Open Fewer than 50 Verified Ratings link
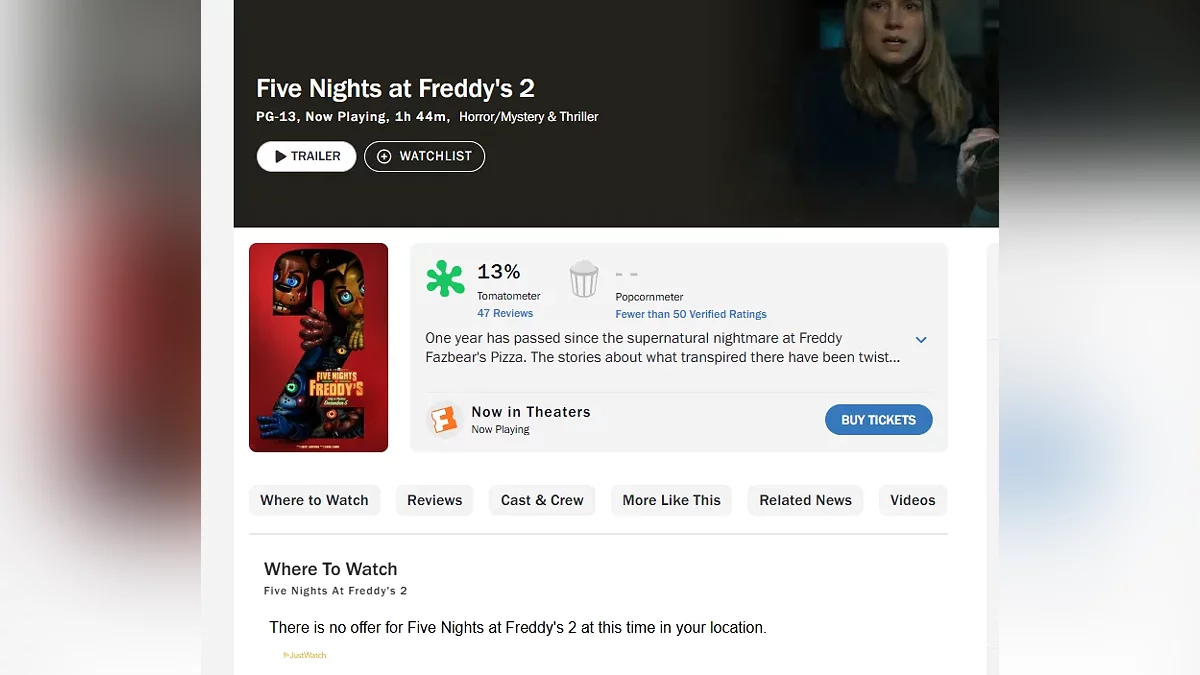This screenshot has width=1200, height=675. (691, 314)
